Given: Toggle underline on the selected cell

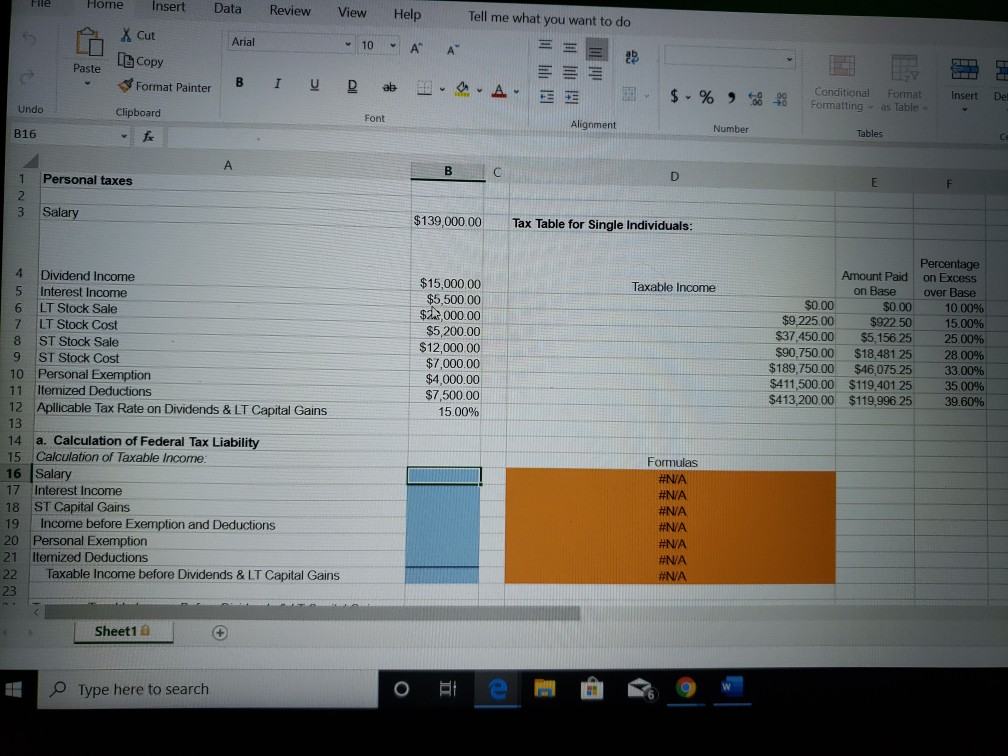Looking at the screenshot, I should point(314,86).
